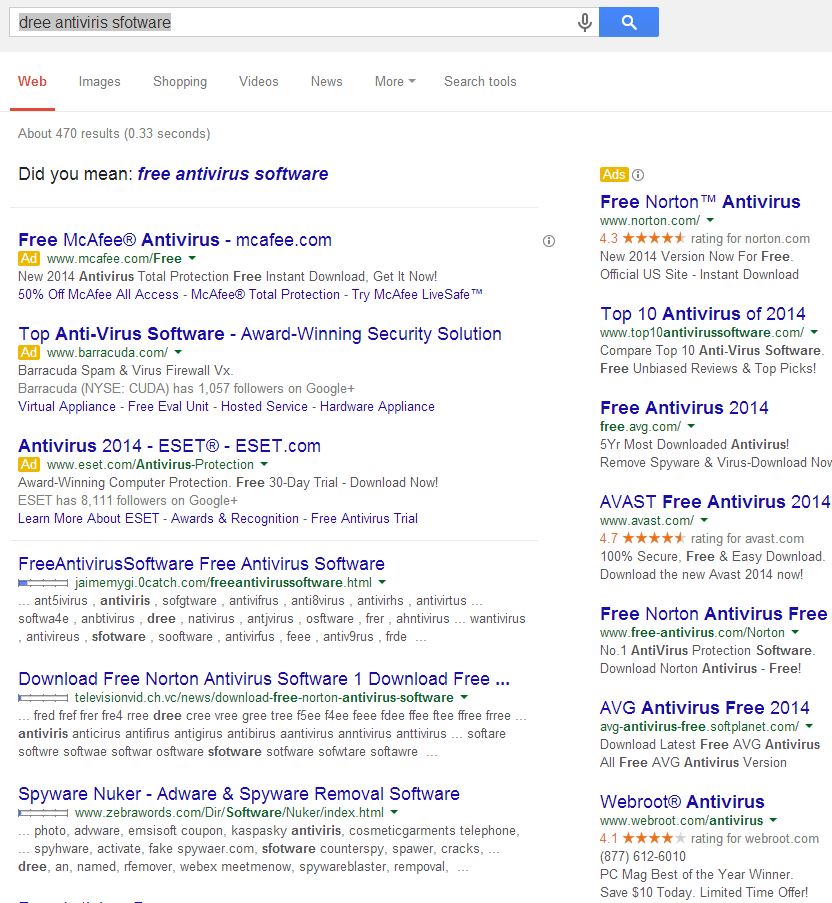Expand dropdown arrow beside jaimemygi.0catch.com URL
Image resolution: width=832 pixels, height=903 pixels.
pos(382,582)
